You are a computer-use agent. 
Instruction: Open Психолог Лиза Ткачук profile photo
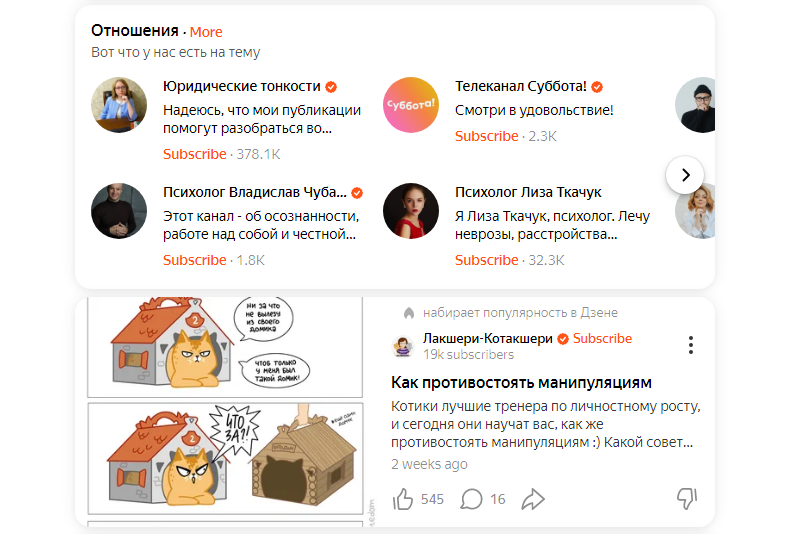point(411,211)
